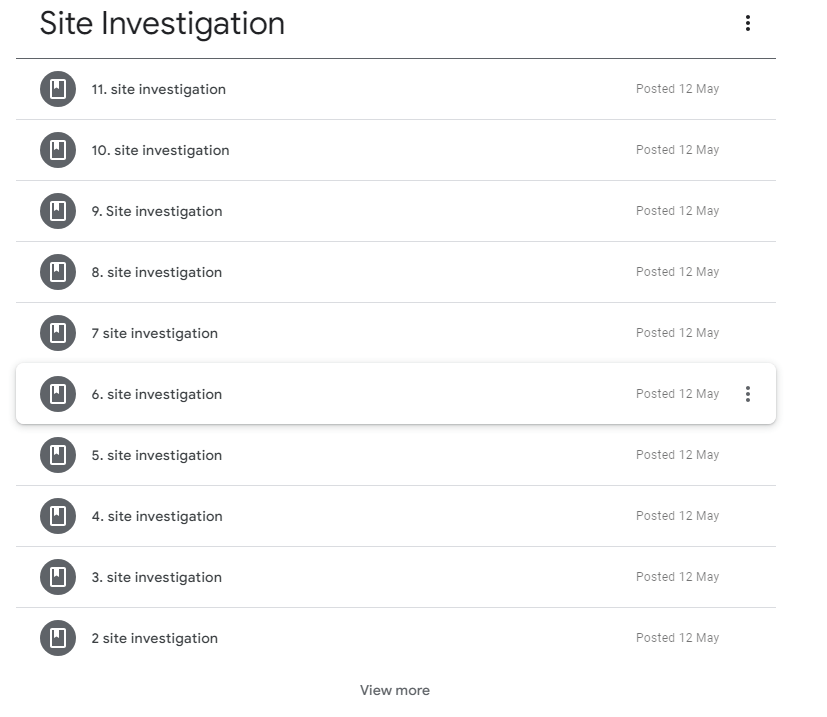Click material icon for 9. Site investigation

[58, 211]
